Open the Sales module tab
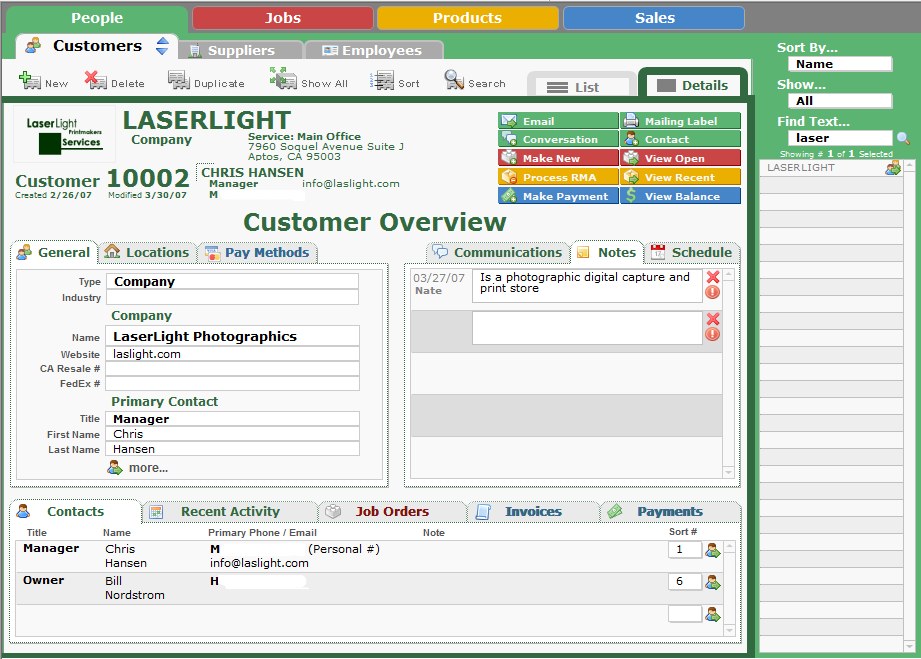Viewport: 921px width, 659px height. point(654,18)
